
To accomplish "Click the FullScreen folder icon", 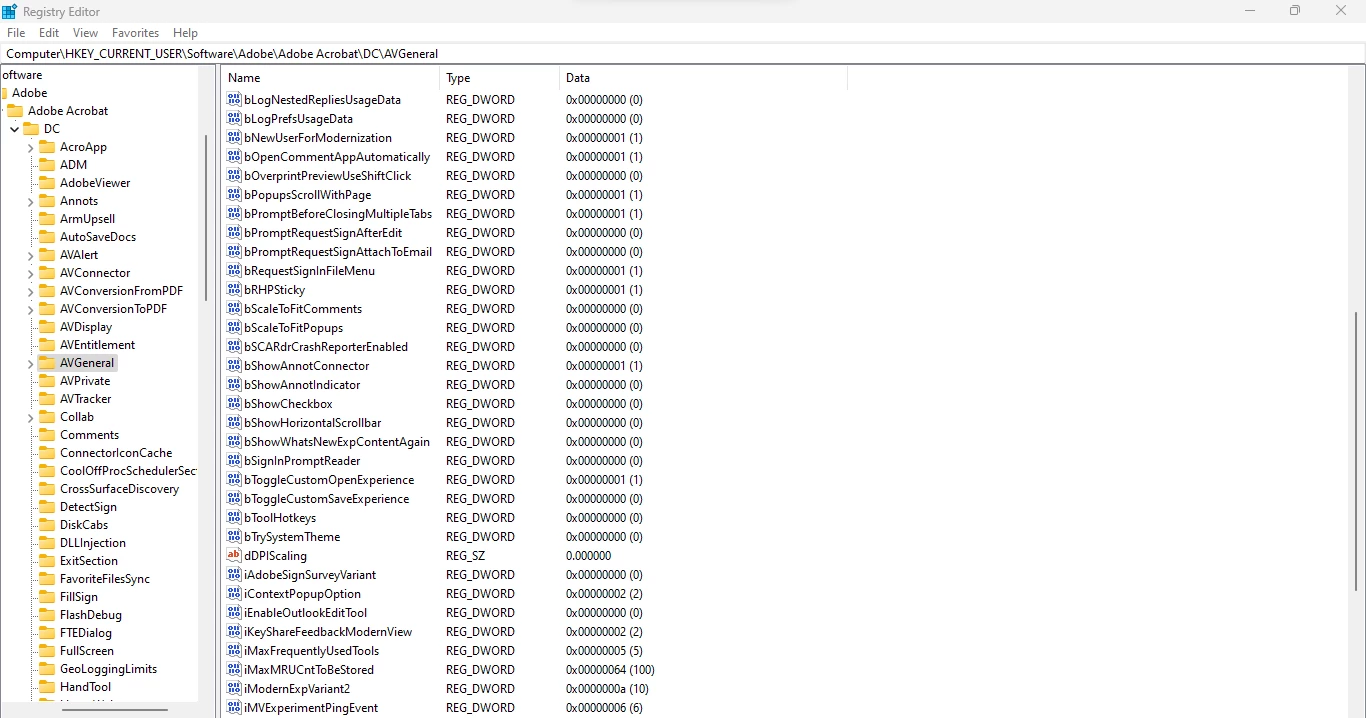I will click(47, 651).
